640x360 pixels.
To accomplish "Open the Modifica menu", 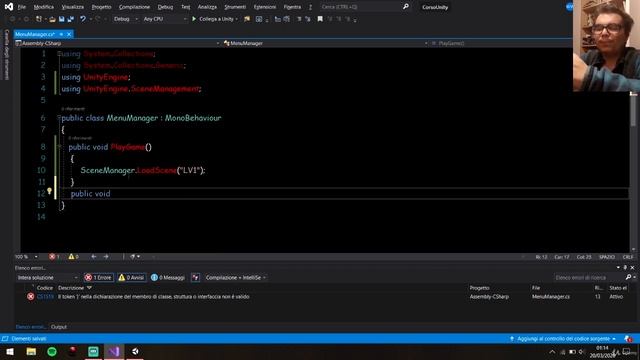I will point(44,7).
